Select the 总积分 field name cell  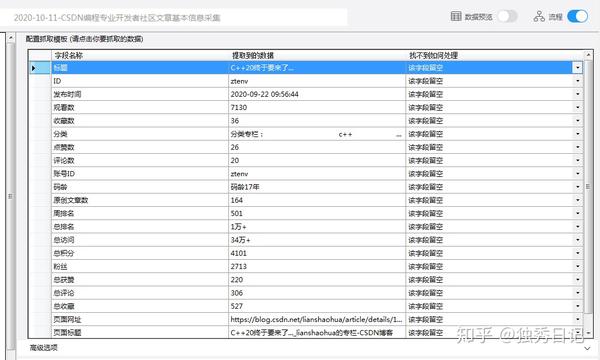(140, 253)
